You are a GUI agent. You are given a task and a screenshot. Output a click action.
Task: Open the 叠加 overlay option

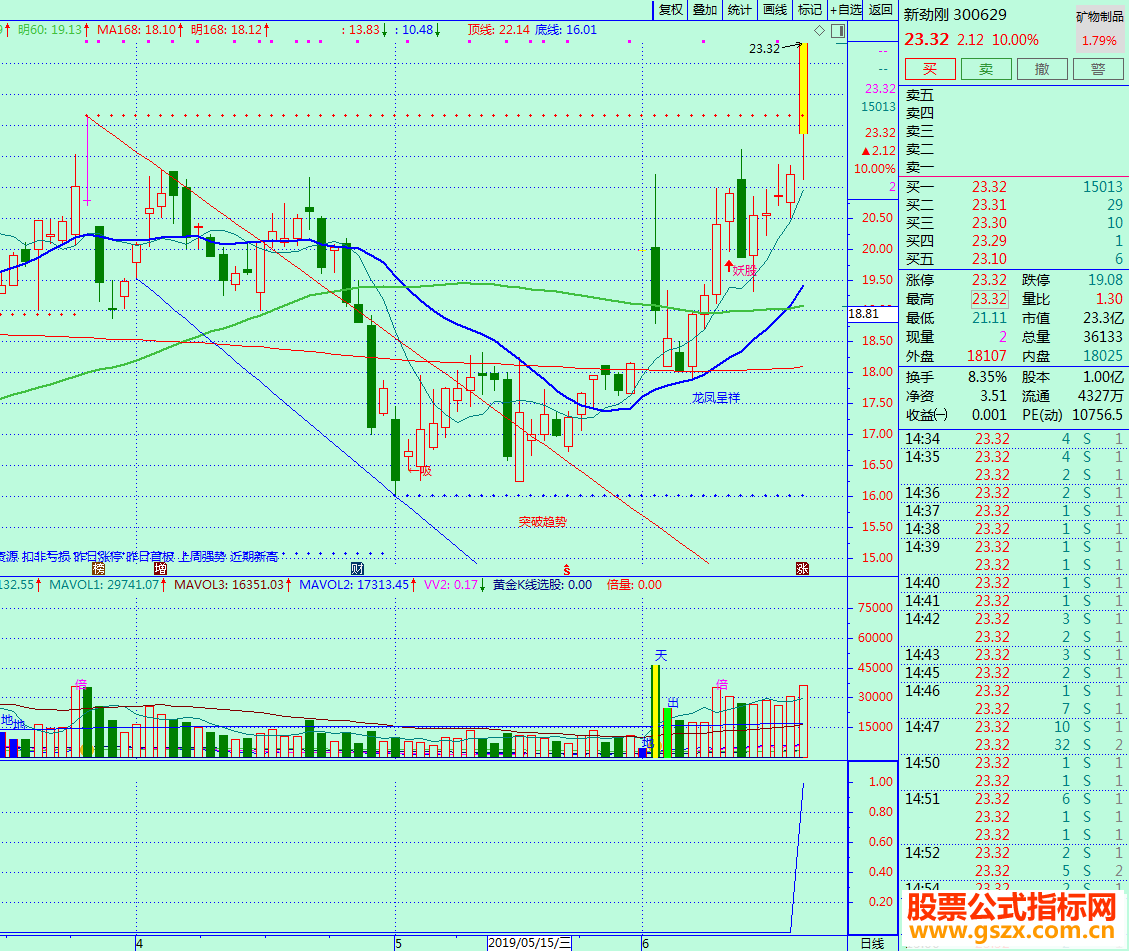pyautogui.click(x=705, y=10)
